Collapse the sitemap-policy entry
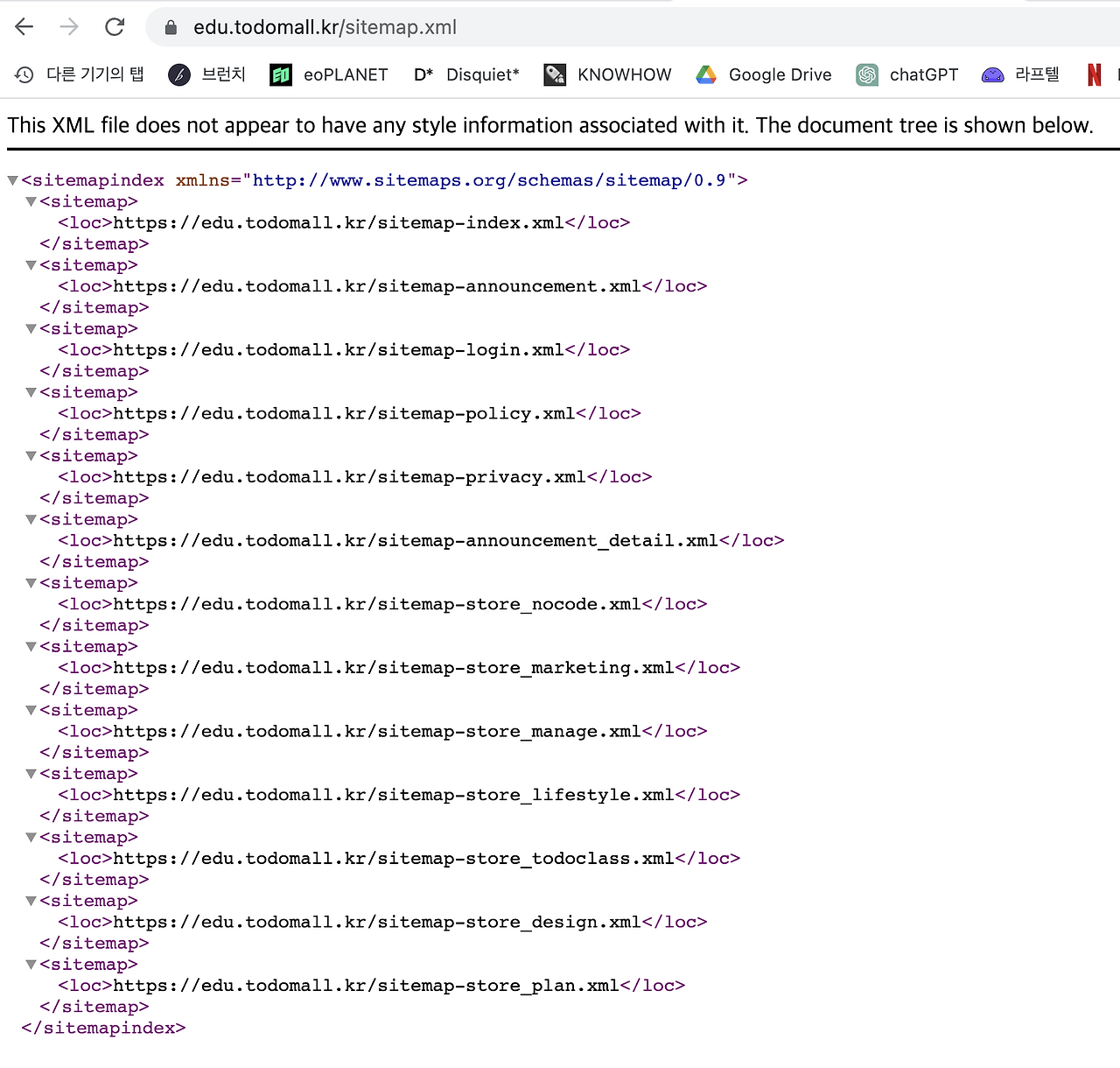The image size is (1120, 1068). coord(31,391)
